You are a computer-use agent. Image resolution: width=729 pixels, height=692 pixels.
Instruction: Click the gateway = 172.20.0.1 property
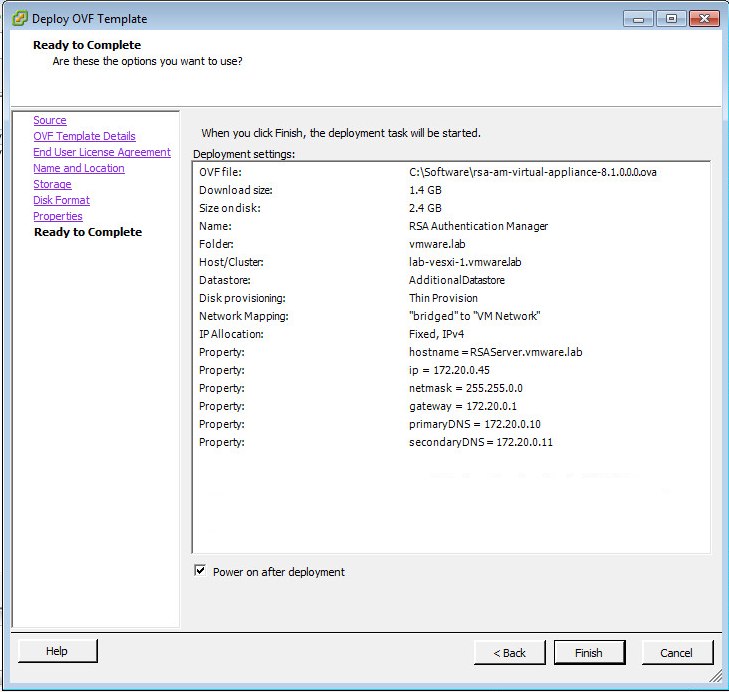tap(463, 406)
